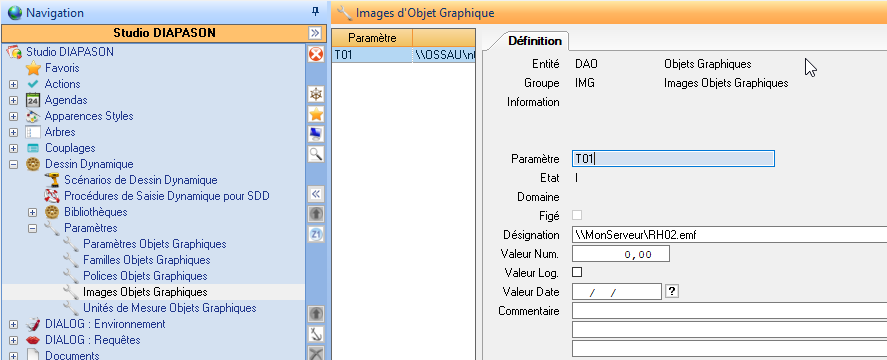Click the Z1 icon in vertical strip

[x=316, y=234]
